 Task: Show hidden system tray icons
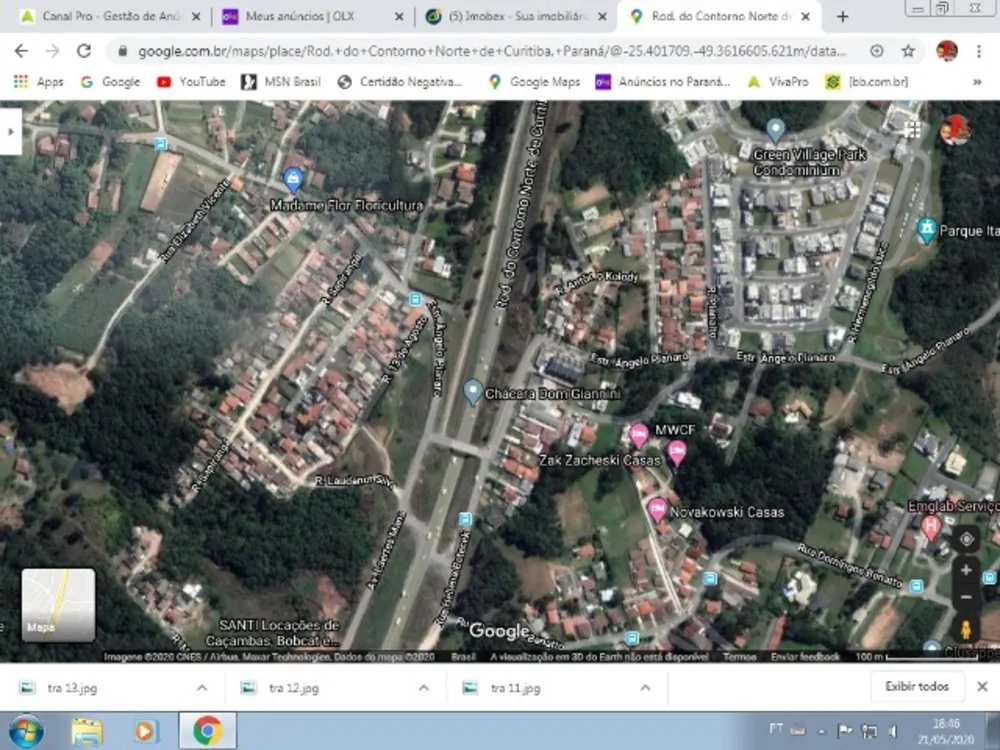click(x=822, y=731)
